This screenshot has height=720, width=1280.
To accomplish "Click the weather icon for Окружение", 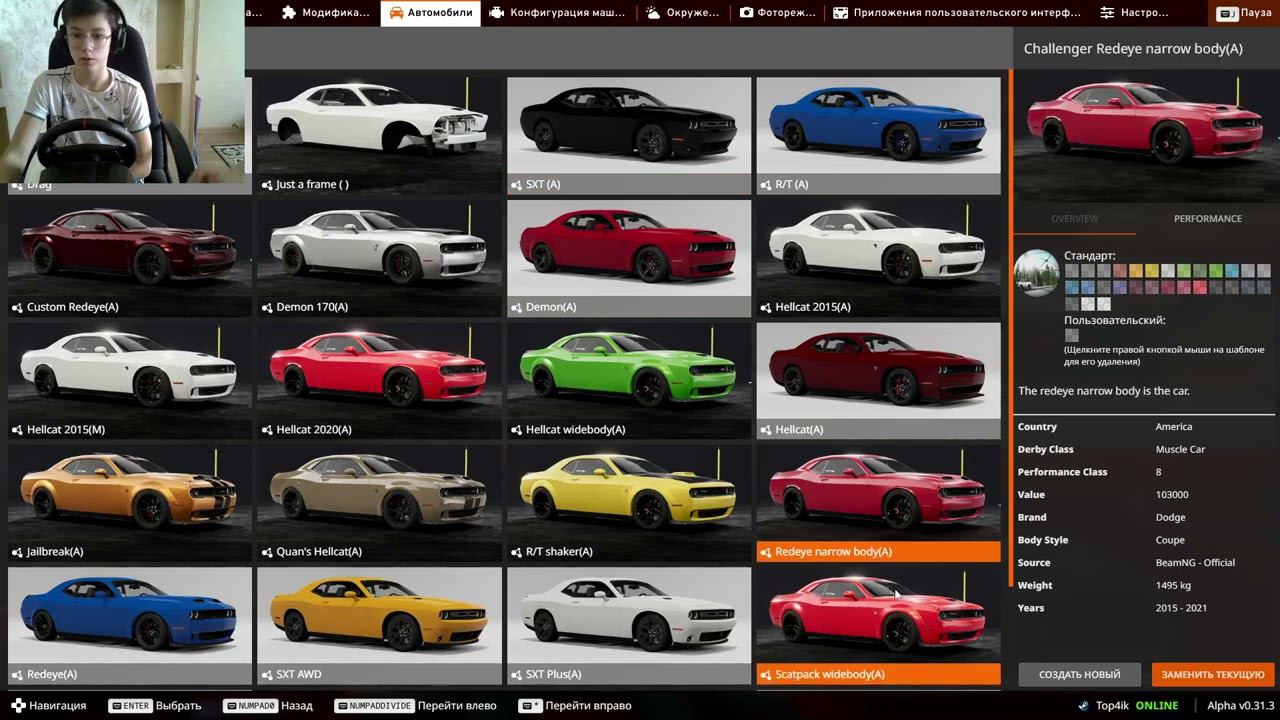I will pos(652,13).
